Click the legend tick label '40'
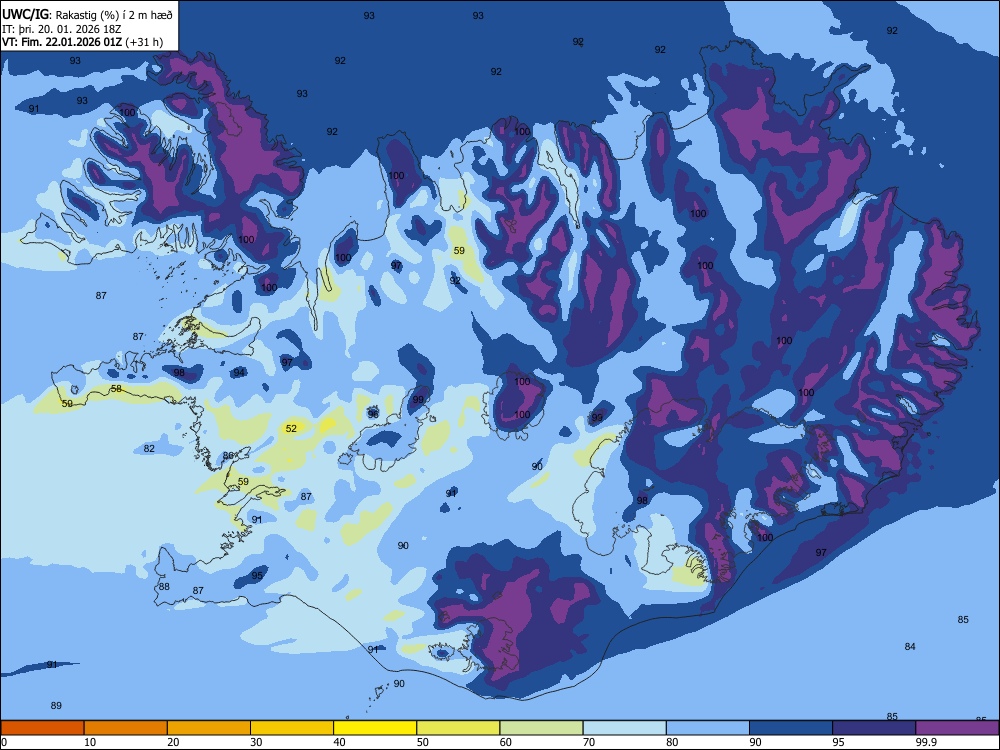The width and height of the screenshot is (1000, 750). point(339,742)
